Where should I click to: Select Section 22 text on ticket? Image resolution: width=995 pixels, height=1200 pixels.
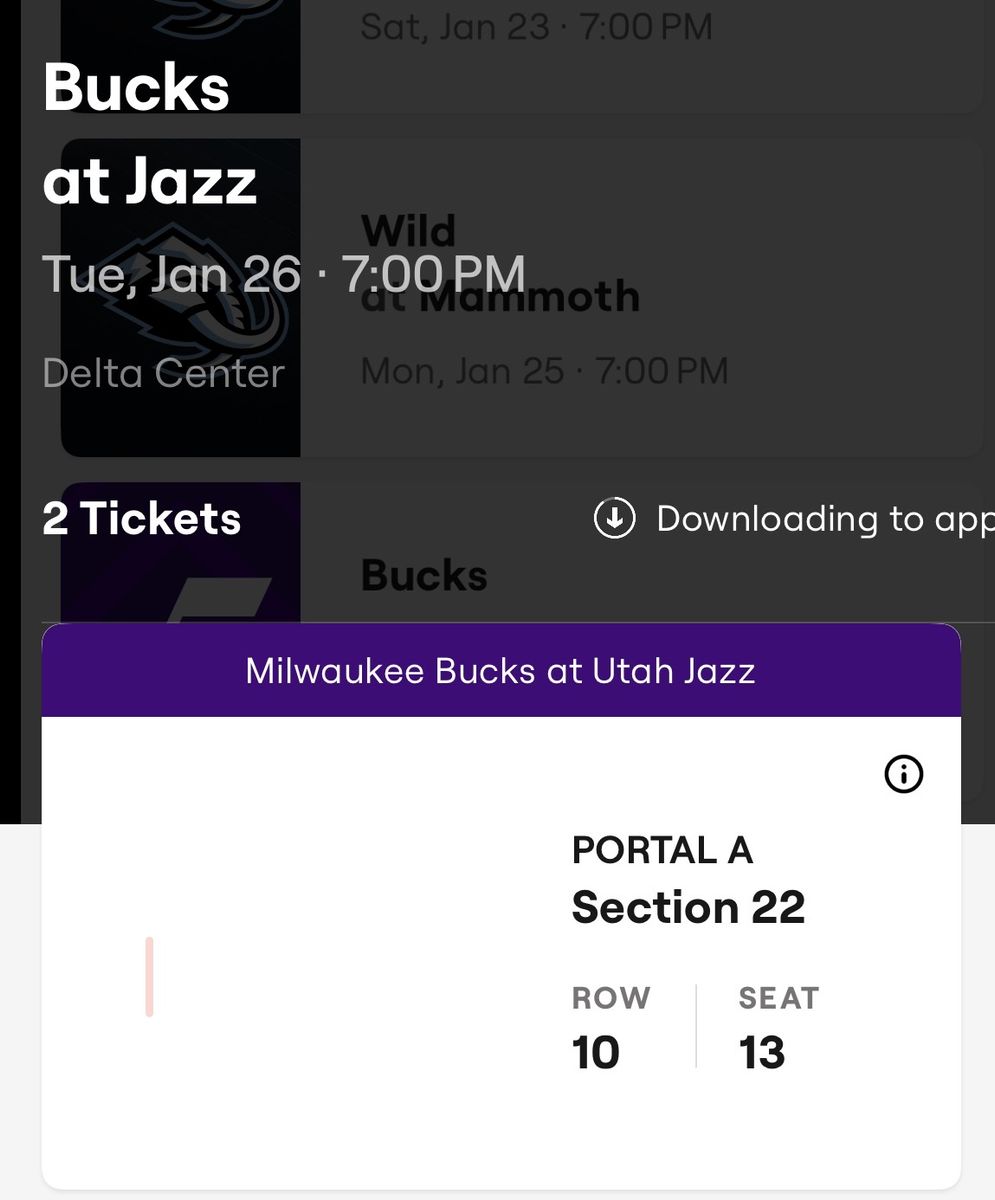(x=688, y=907)
